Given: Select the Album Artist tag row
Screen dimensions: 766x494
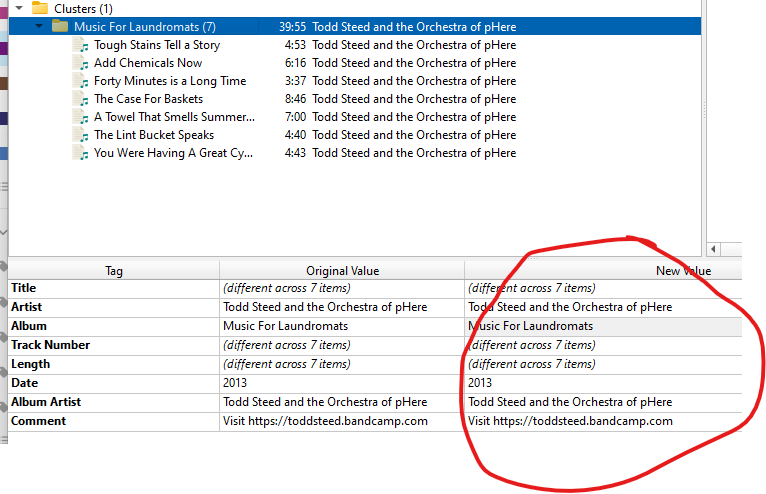Looking at the screenshot, I should pos(375,403).
